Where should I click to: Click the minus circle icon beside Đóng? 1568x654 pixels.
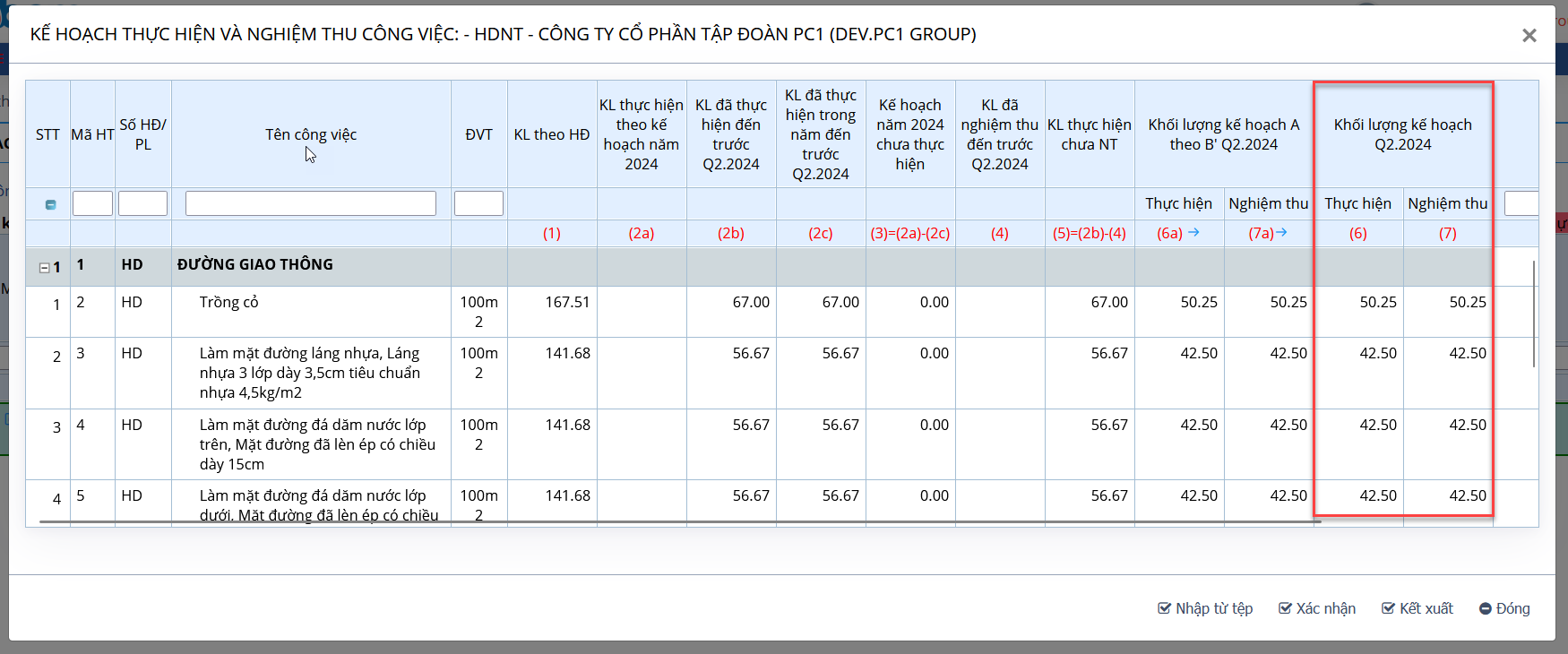pyautogui.click(x=1486, y=608)
